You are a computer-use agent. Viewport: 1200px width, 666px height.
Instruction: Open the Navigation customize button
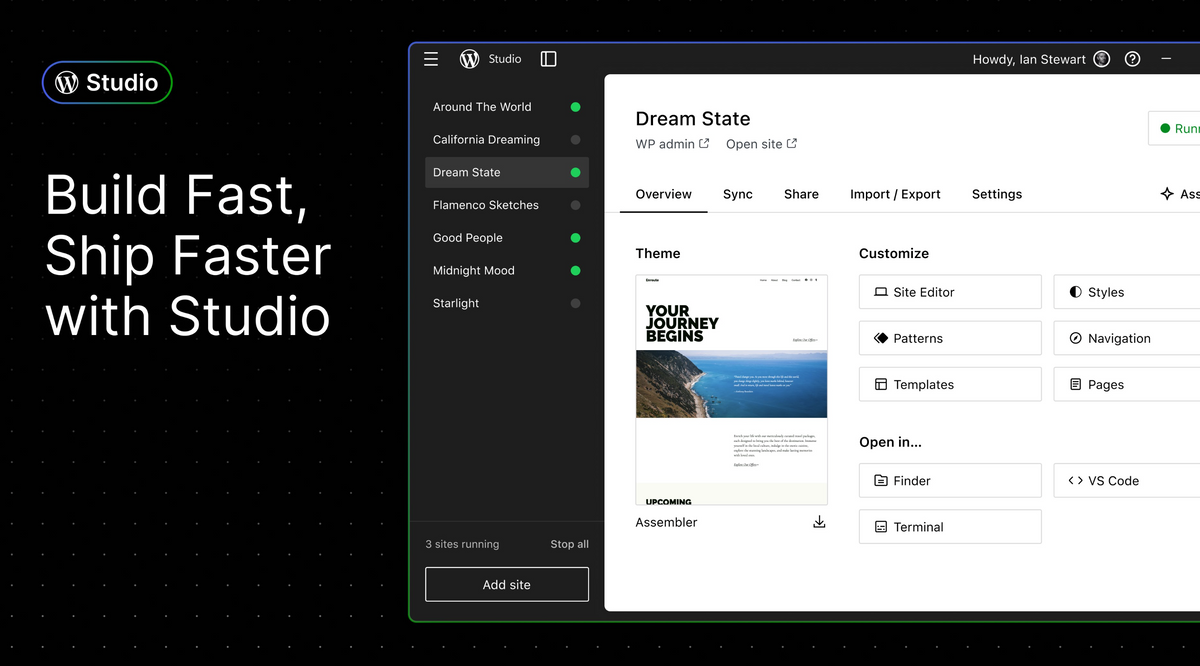pyautogui.click(x=1127, y=338)
